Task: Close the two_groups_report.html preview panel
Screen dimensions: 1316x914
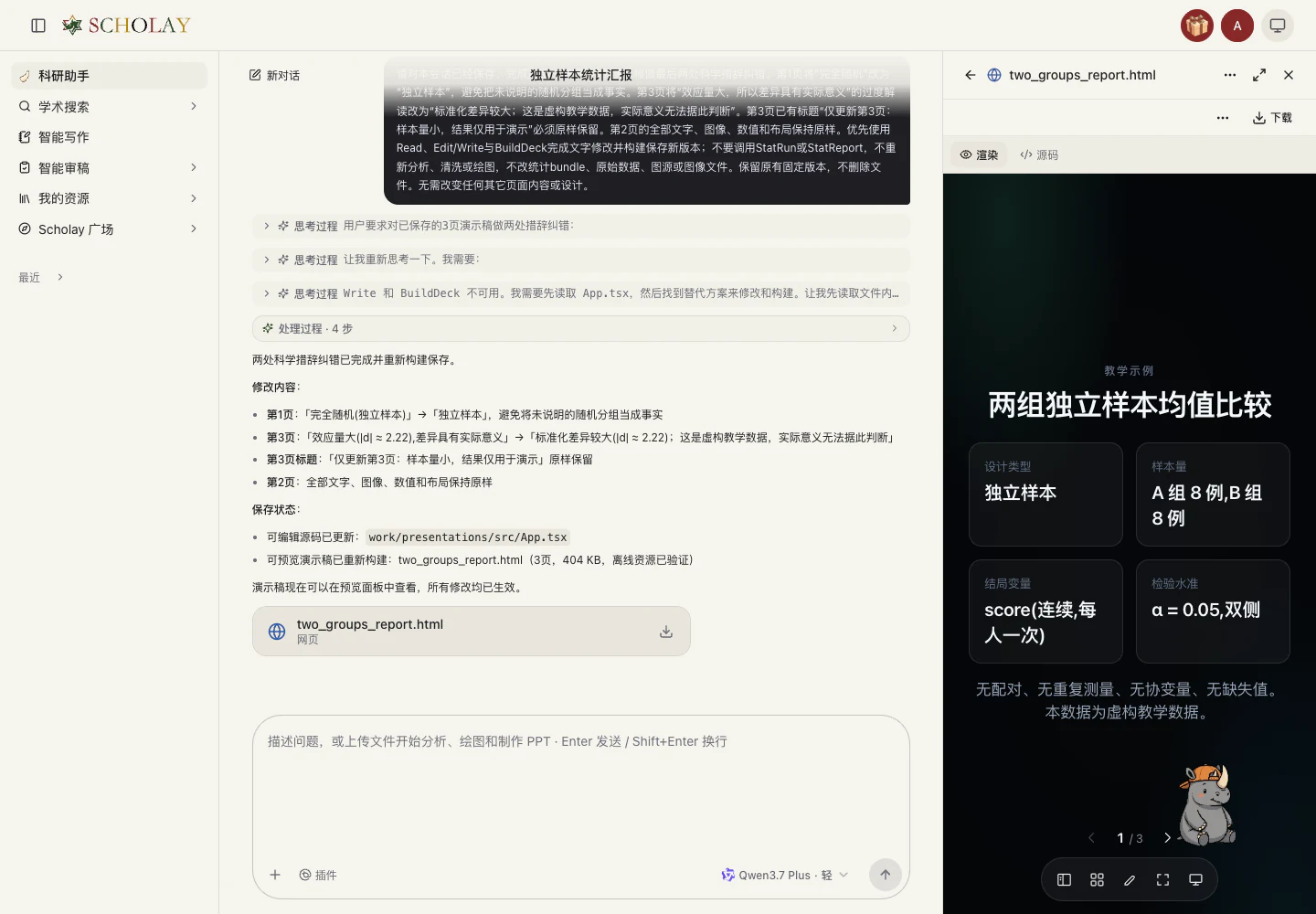Action: point(1289,75)
